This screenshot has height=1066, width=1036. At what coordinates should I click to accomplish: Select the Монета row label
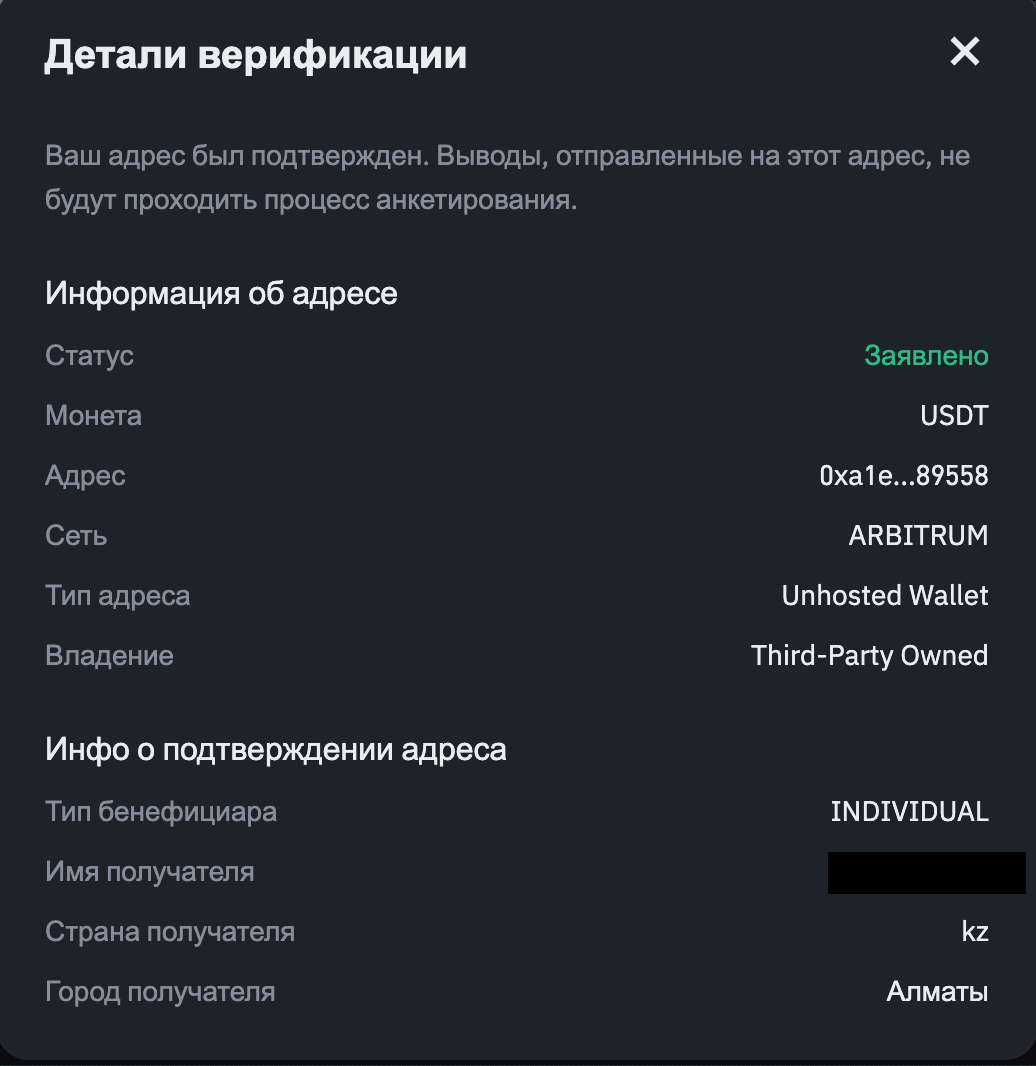(93, 415)
